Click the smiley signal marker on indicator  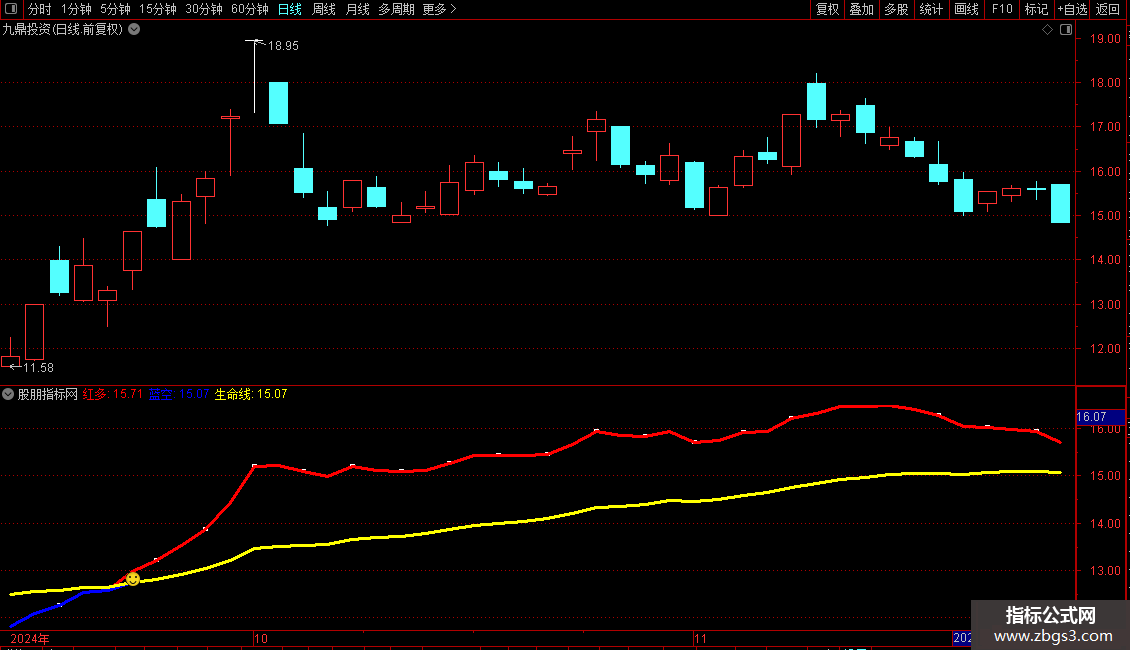[133, 579]
